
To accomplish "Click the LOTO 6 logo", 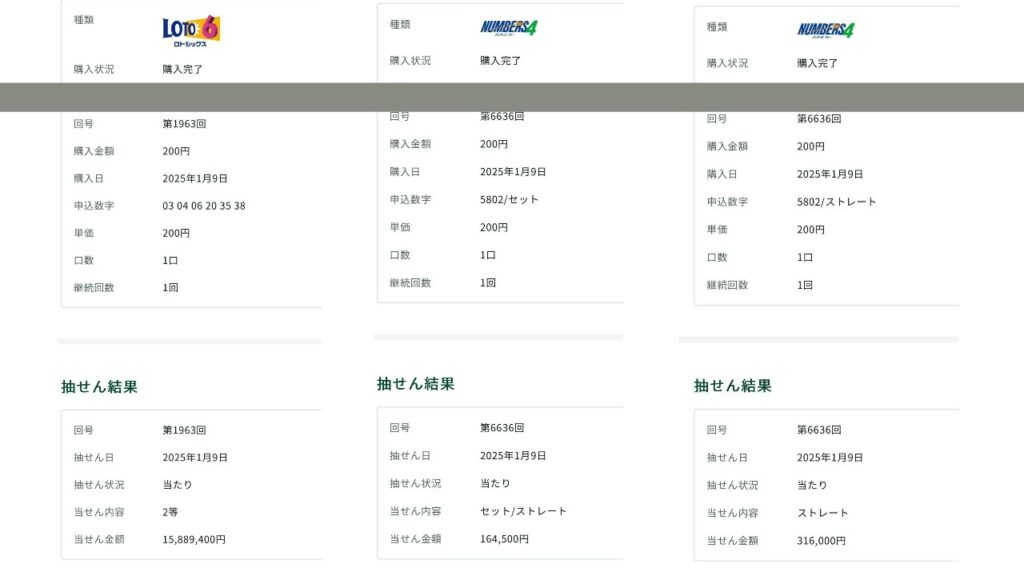I will pos(191,29).
